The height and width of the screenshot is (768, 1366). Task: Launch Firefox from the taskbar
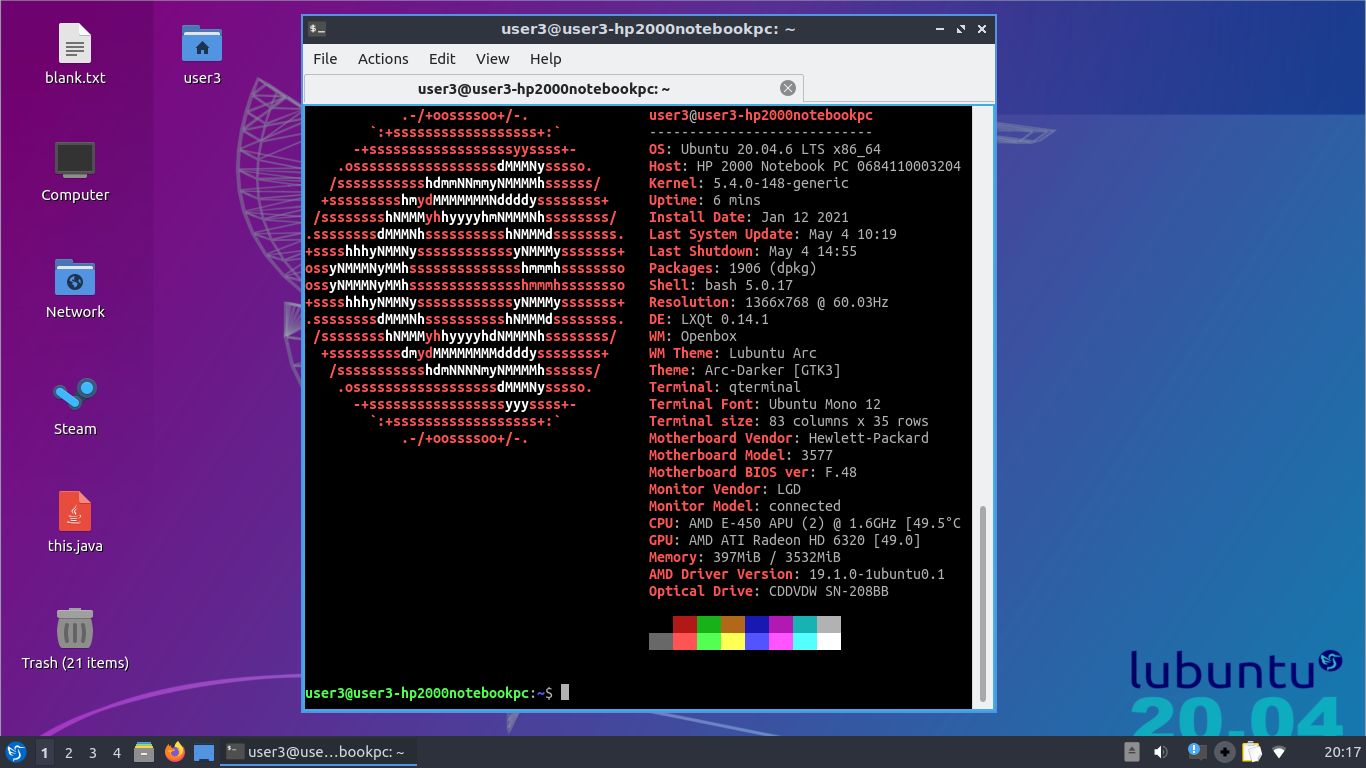(174, 752)
